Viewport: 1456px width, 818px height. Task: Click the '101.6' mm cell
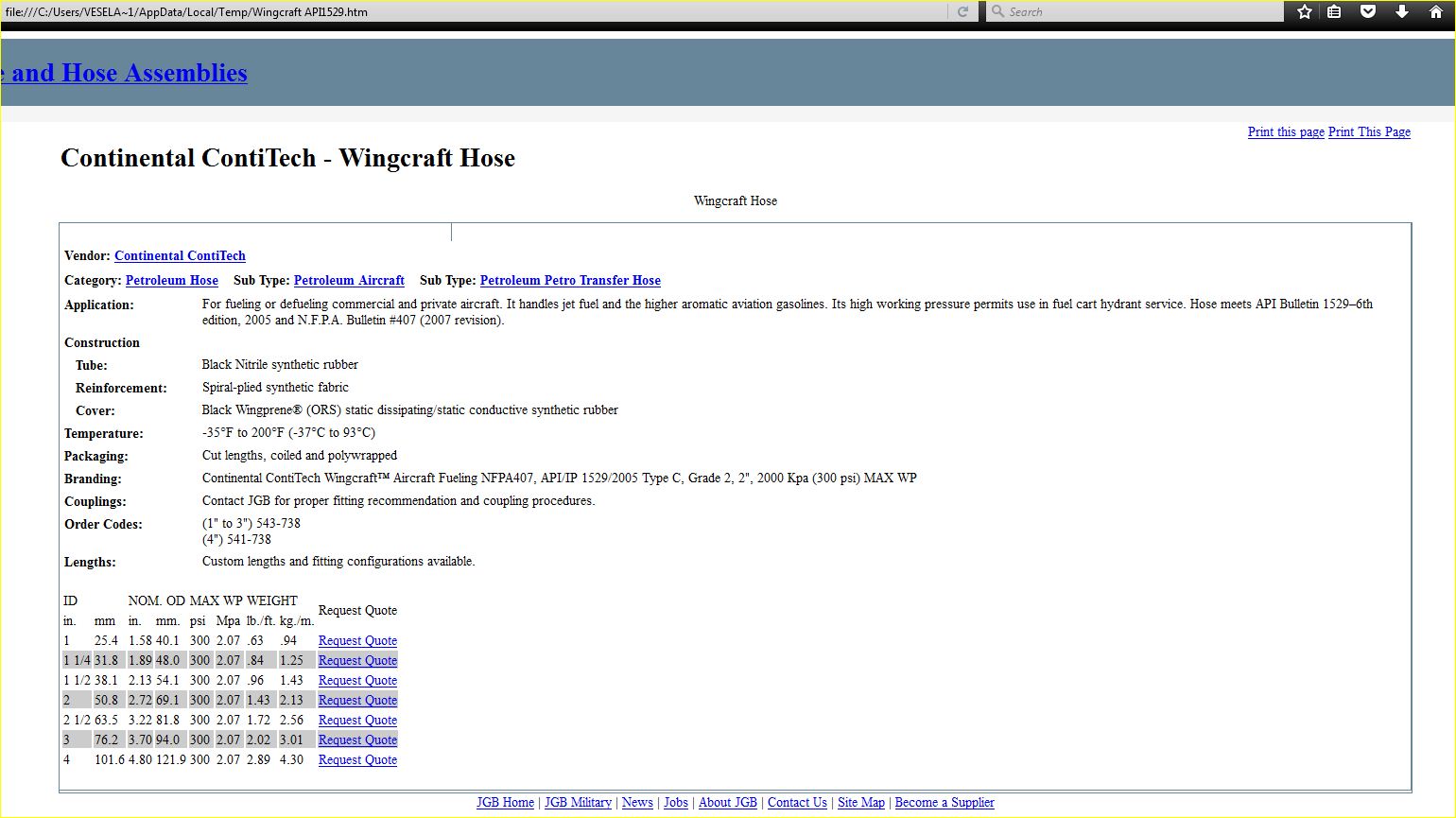tap(110, 760)
